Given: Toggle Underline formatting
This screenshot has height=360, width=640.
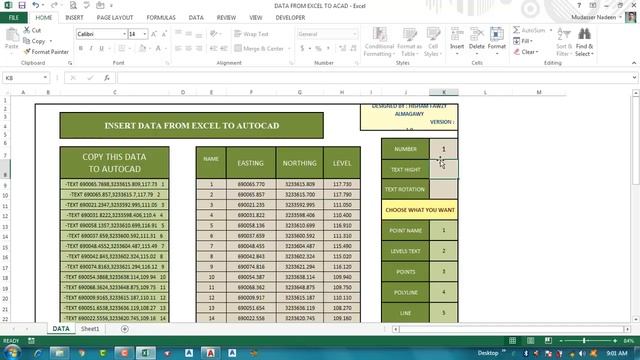Looking at the screenshot, I should tap(101, 49).
